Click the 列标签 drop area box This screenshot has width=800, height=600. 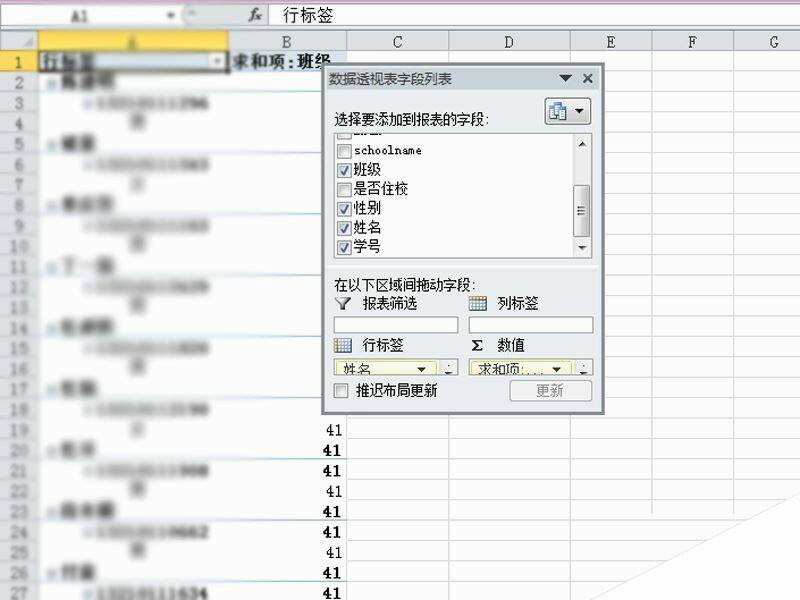[531, 325]
